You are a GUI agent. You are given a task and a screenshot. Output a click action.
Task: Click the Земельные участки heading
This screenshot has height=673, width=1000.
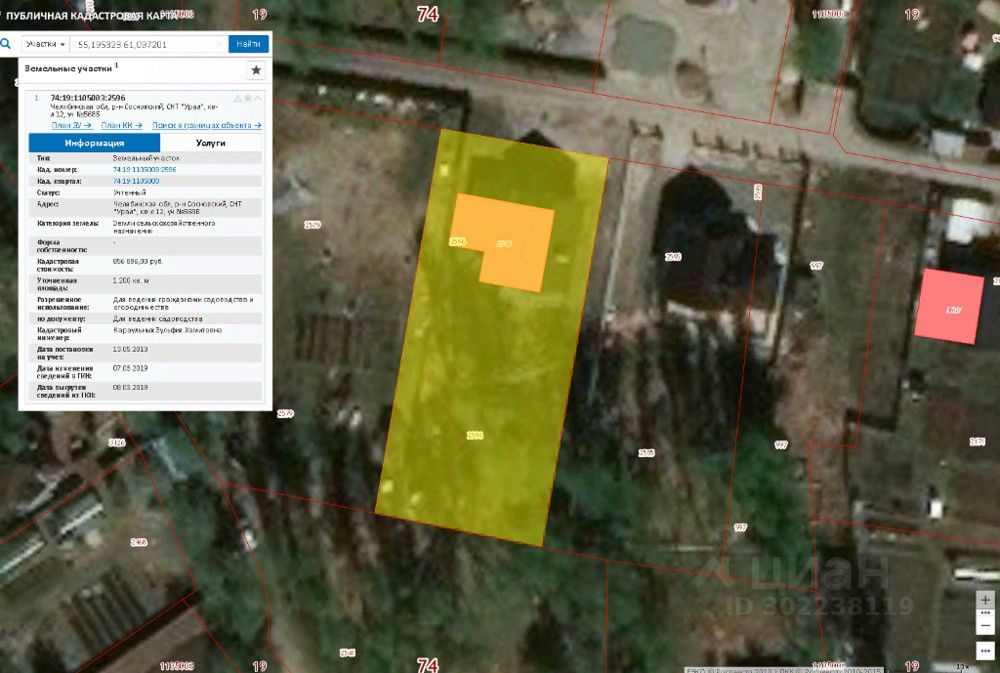click(68, 68)
